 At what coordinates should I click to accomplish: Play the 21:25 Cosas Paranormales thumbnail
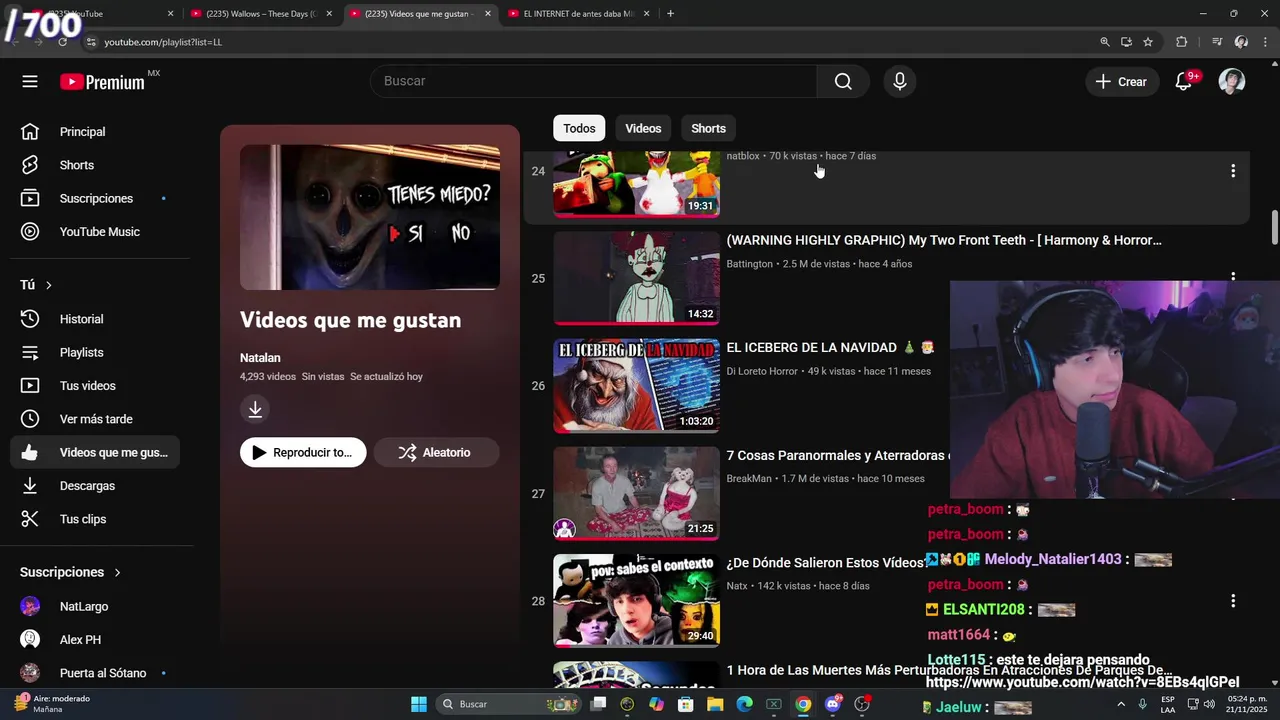[x=636, y=493]
